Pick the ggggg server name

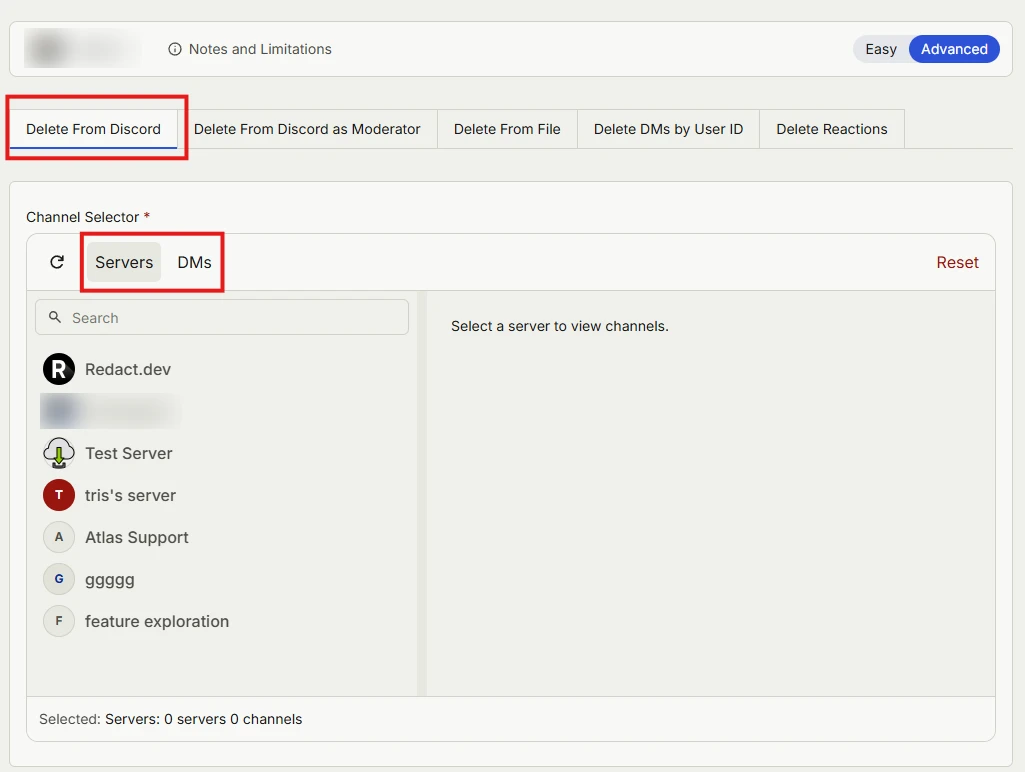[x=110, y=580]
